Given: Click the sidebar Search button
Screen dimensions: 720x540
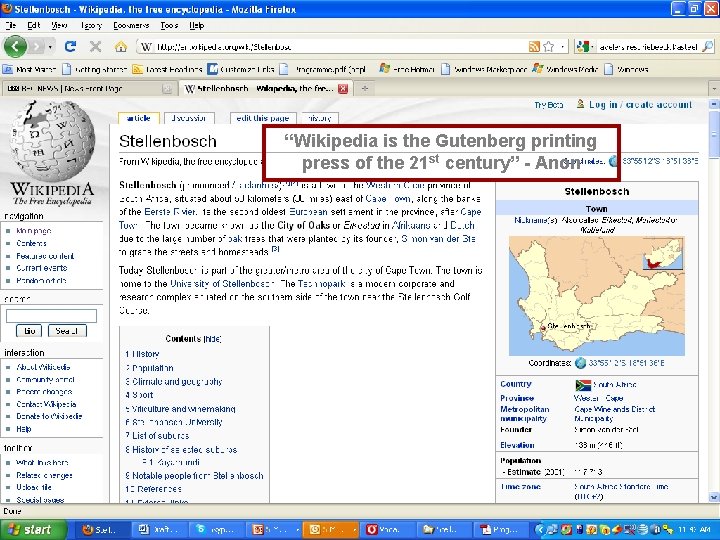Looking at the screenshot, I should [x=67, y=331].
